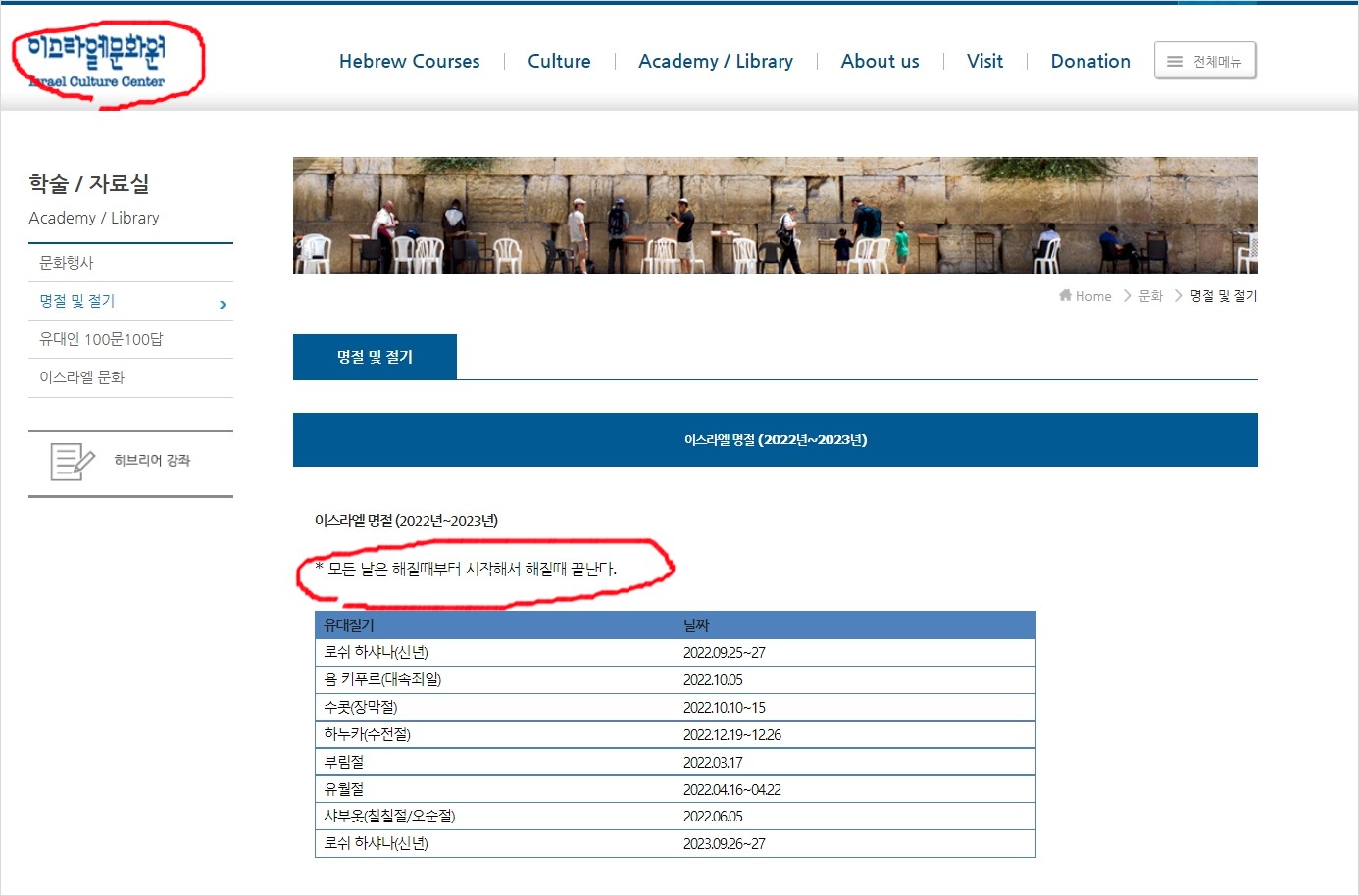Screen dimensions: 1359x896
Task: Click the 히브리어 강좌 notepad icon
Action: (x=73, y=462)
